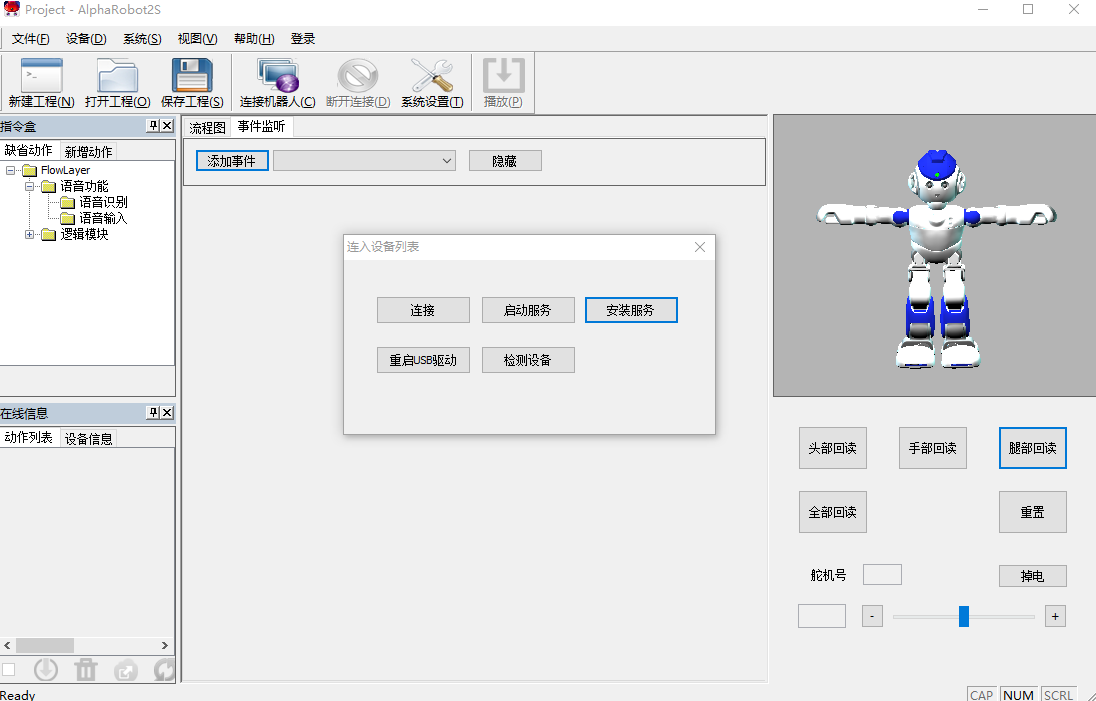Viewport: 1096px width, 701px height.
Task: Click the 腿部回读 button
Action: 1032,448
